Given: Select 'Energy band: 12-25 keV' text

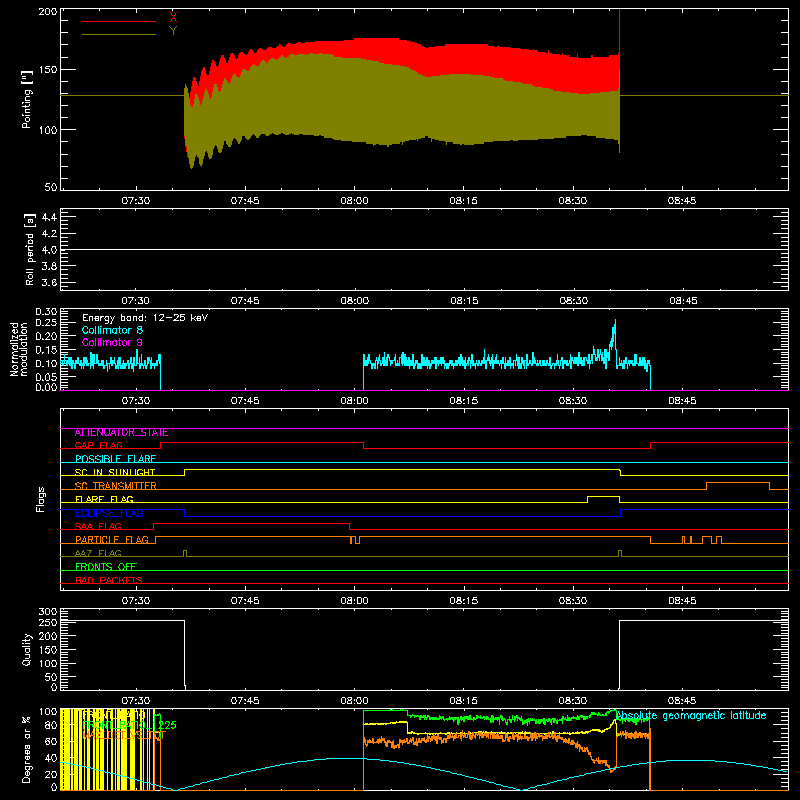Looking at the screenshot, I should [x=145, y=318].
